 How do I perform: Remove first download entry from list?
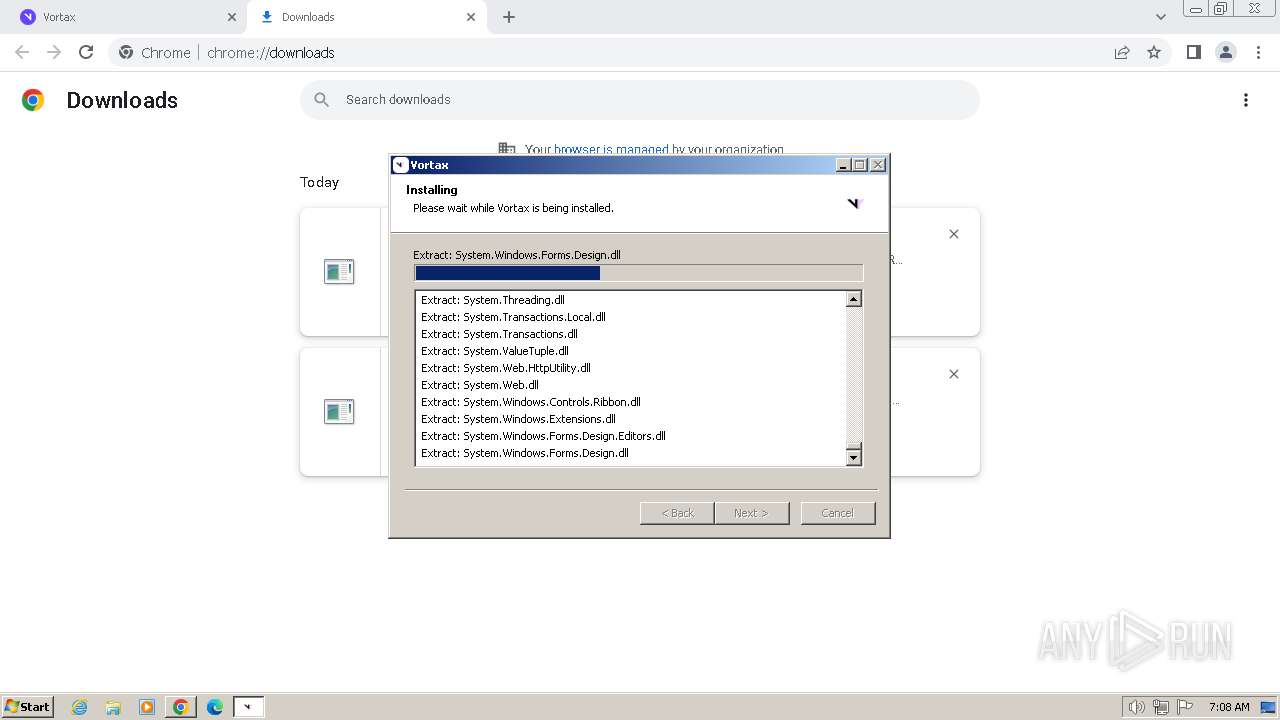pyautogui.click(x=954, y=234)
